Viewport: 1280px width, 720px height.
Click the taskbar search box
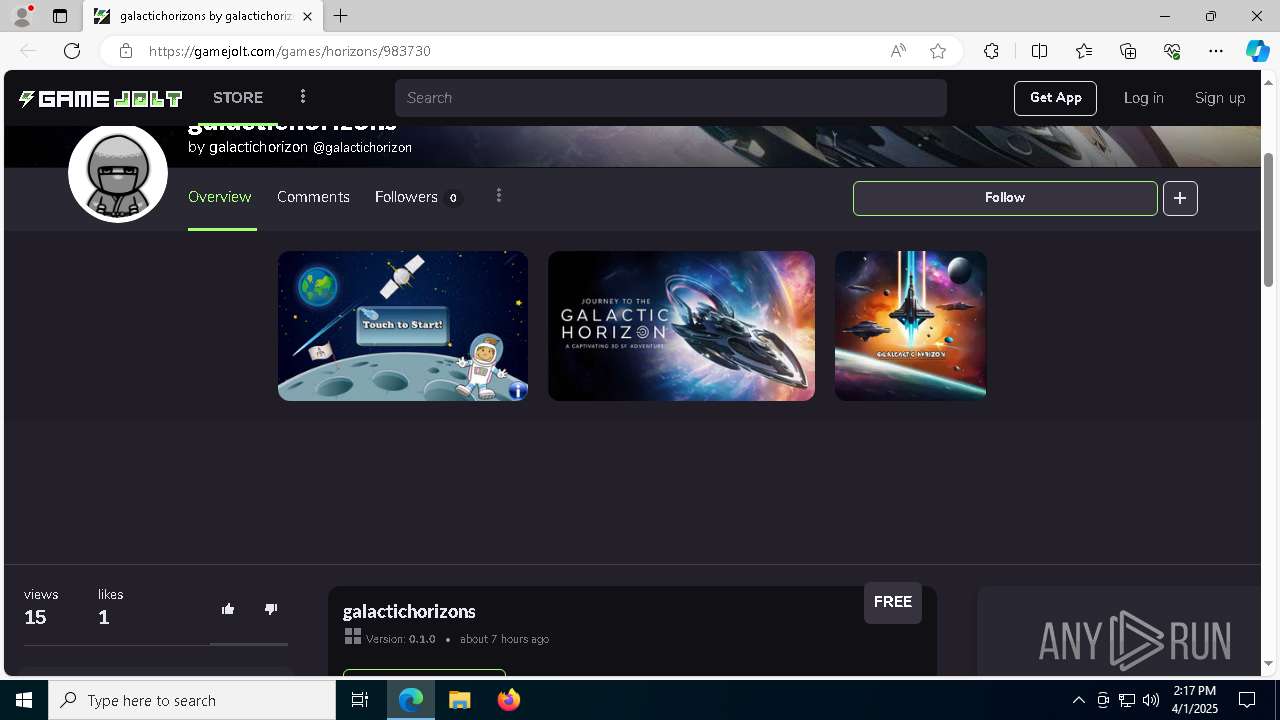[192, 700]
